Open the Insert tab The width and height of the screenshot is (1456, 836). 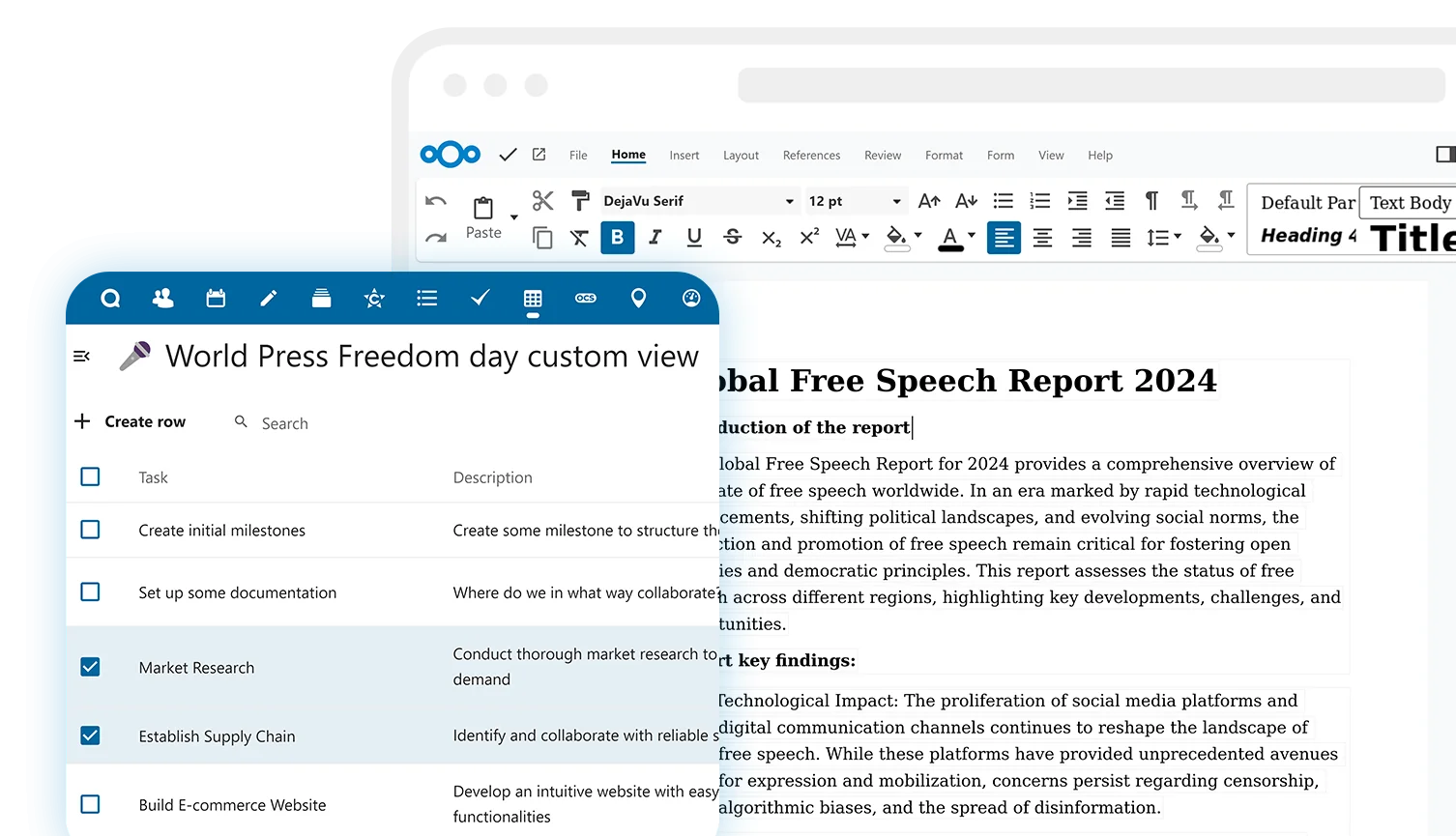tap(684, 156)
